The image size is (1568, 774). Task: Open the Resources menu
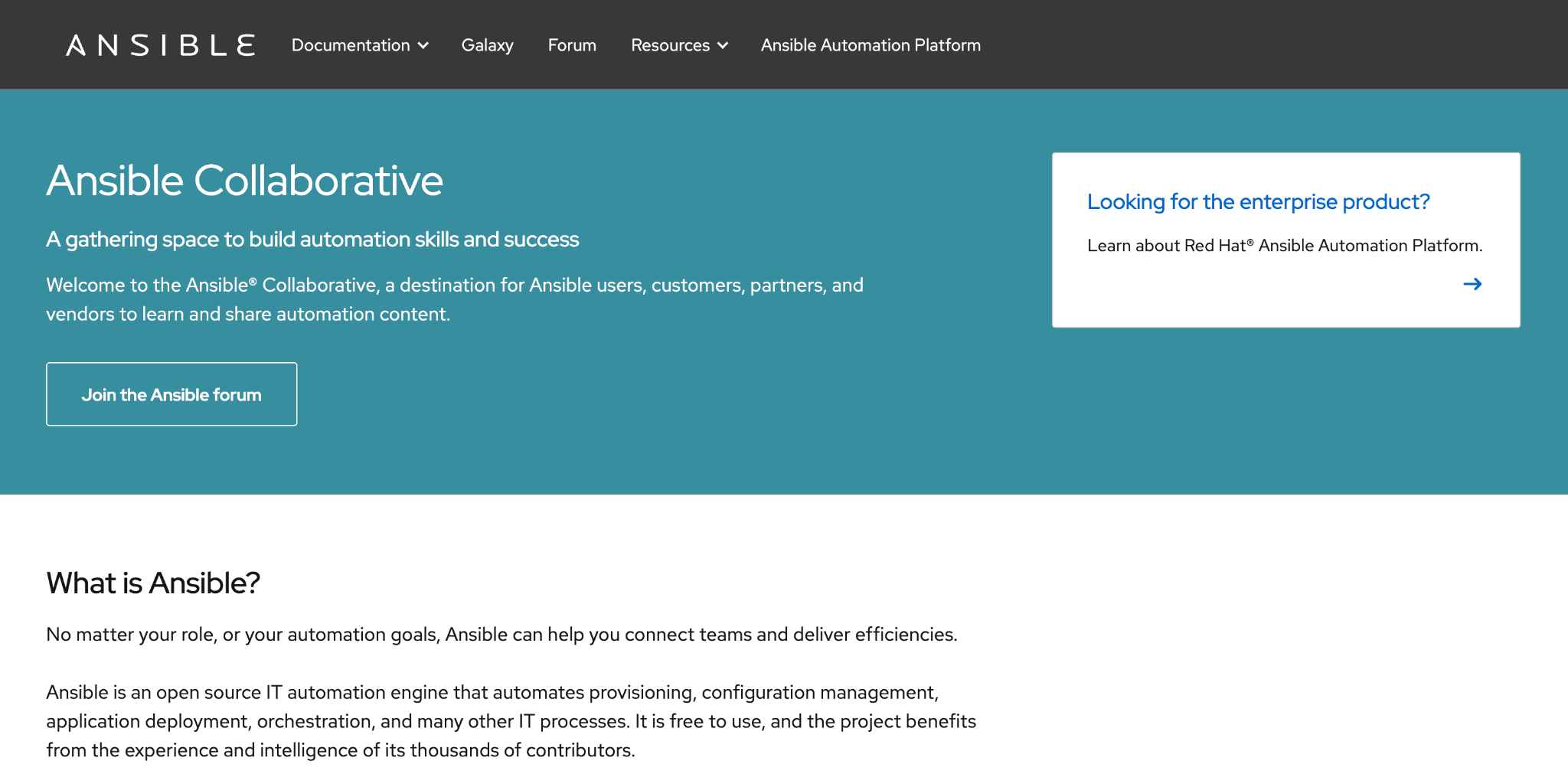(x=679, y=45)
